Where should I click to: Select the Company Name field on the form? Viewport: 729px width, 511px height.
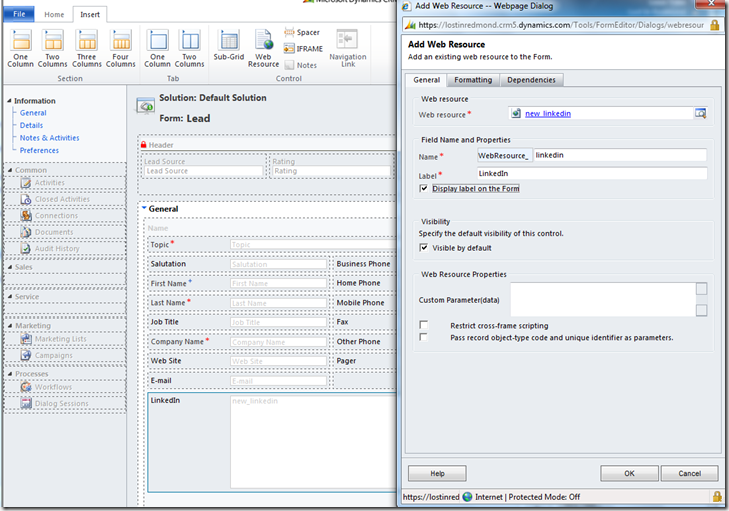click(x=238, y=342)
